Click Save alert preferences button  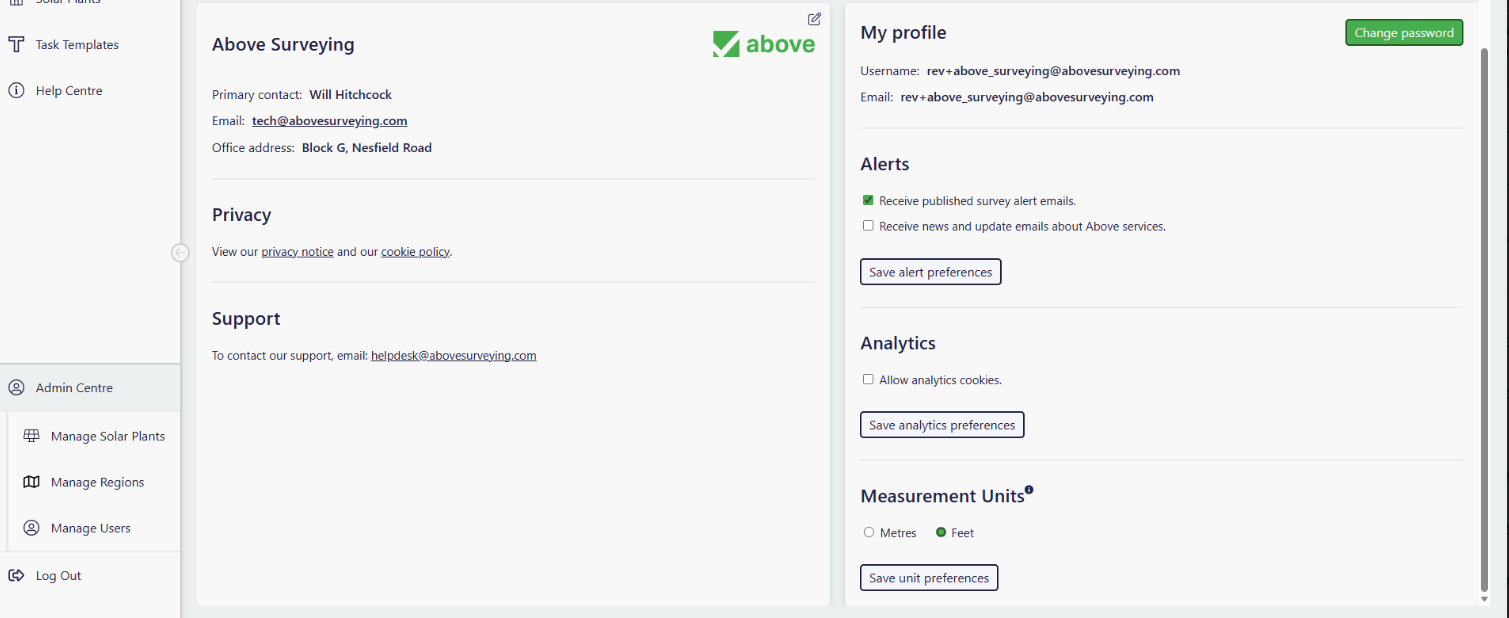(x=930, y=272)
